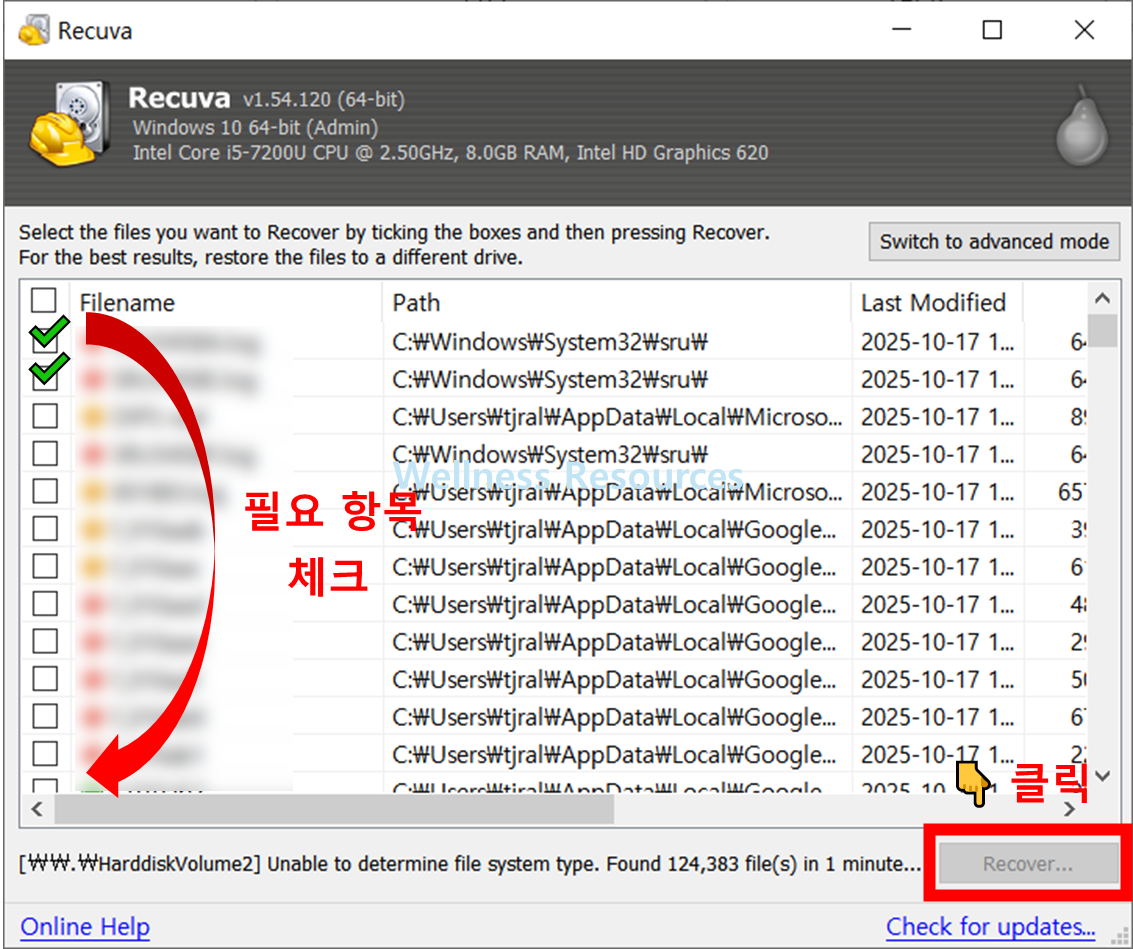Image resolution: width=1133 pixels, height=949 pixels.
Task: Click the Recuva icon in the title bar
Action: [x=33, y=31]
